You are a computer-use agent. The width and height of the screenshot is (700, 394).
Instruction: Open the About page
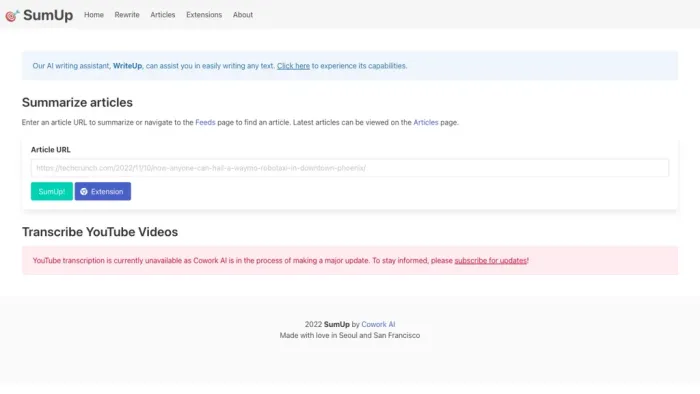[243, 15]
